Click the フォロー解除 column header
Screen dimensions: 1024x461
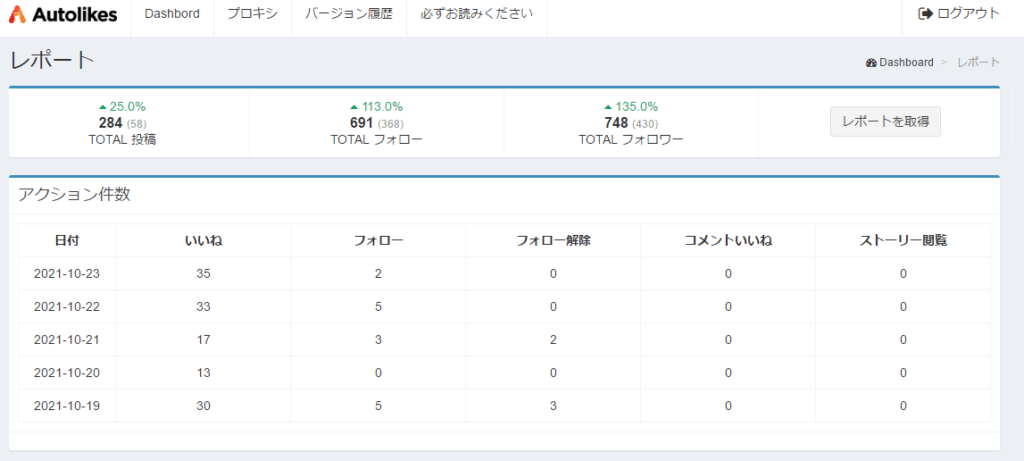tap(553, 240)
